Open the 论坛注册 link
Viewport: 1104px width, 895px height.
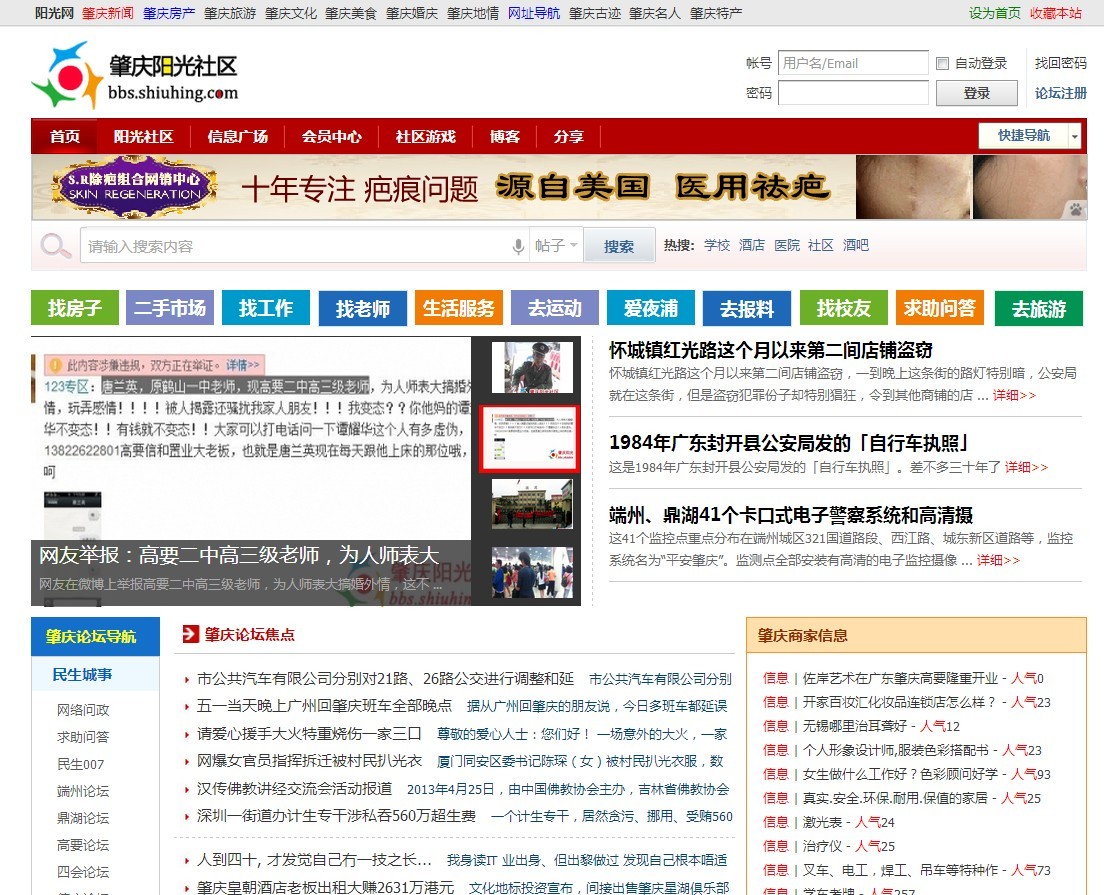click(x=1060, y=93)
